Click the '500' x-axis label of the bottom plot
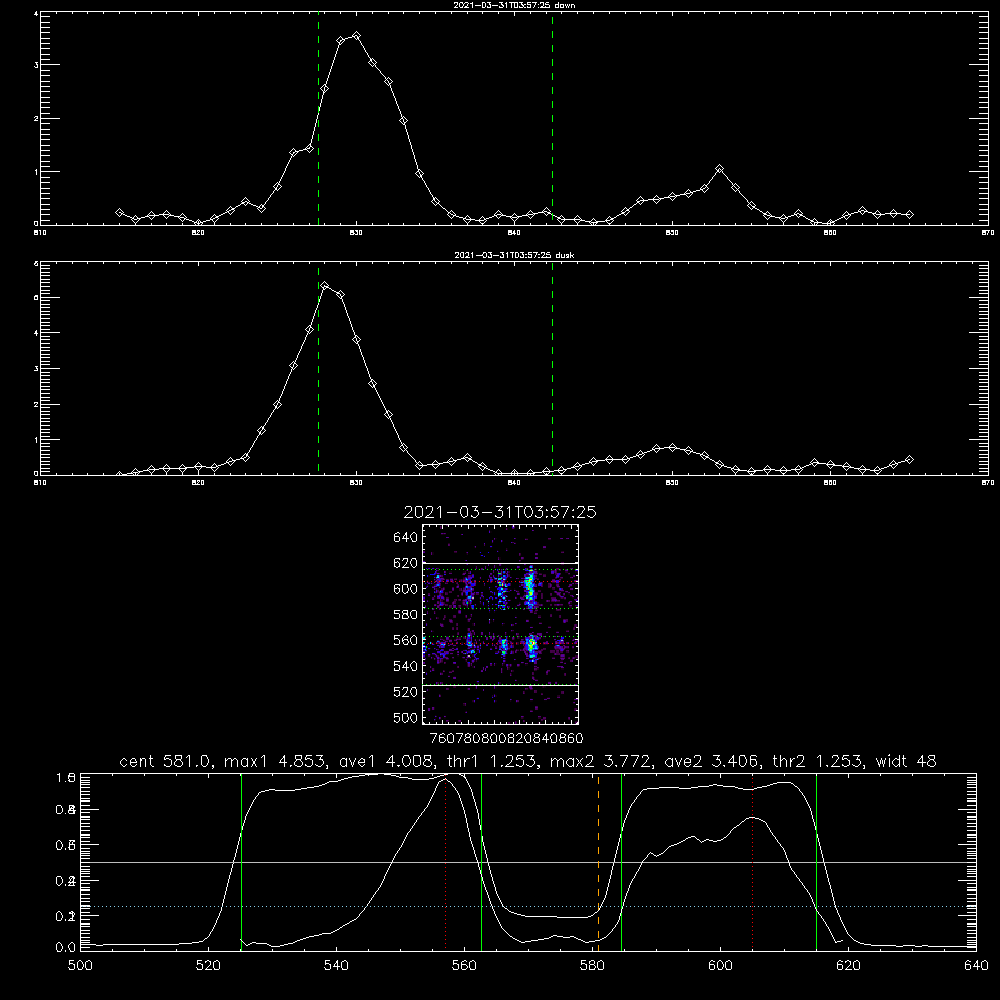1000x1000 pixels. click(80, 966)
